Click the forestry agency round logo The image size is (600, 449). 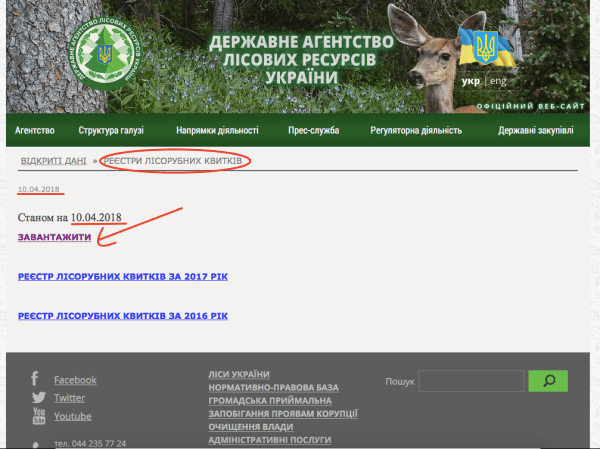104,50
